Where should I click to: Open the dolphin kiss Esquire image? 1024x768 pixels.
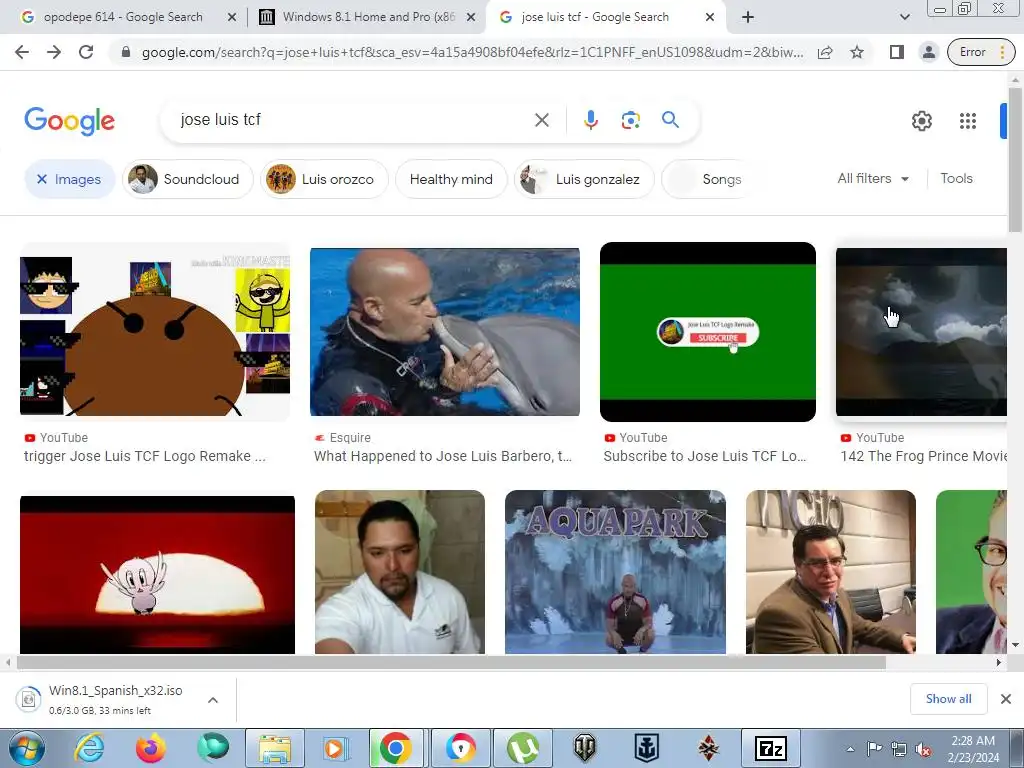point(445,332)
